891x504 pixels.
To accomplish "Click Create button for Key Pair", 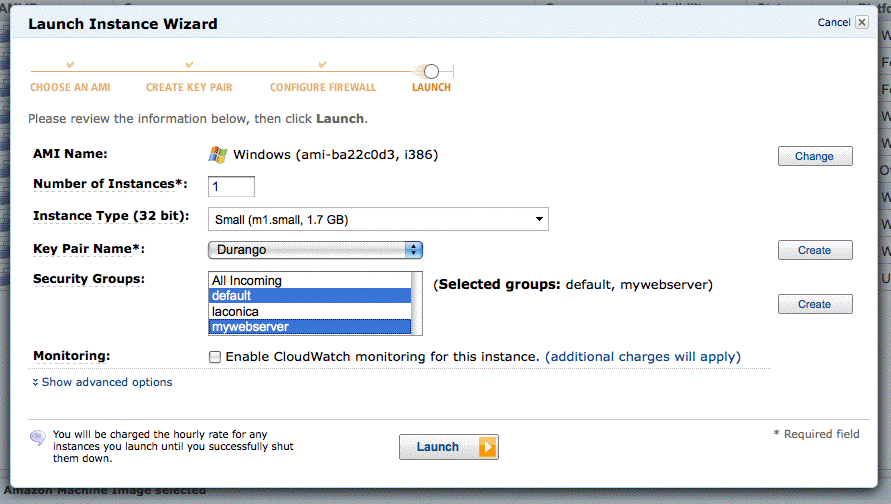I will point(814,250).
